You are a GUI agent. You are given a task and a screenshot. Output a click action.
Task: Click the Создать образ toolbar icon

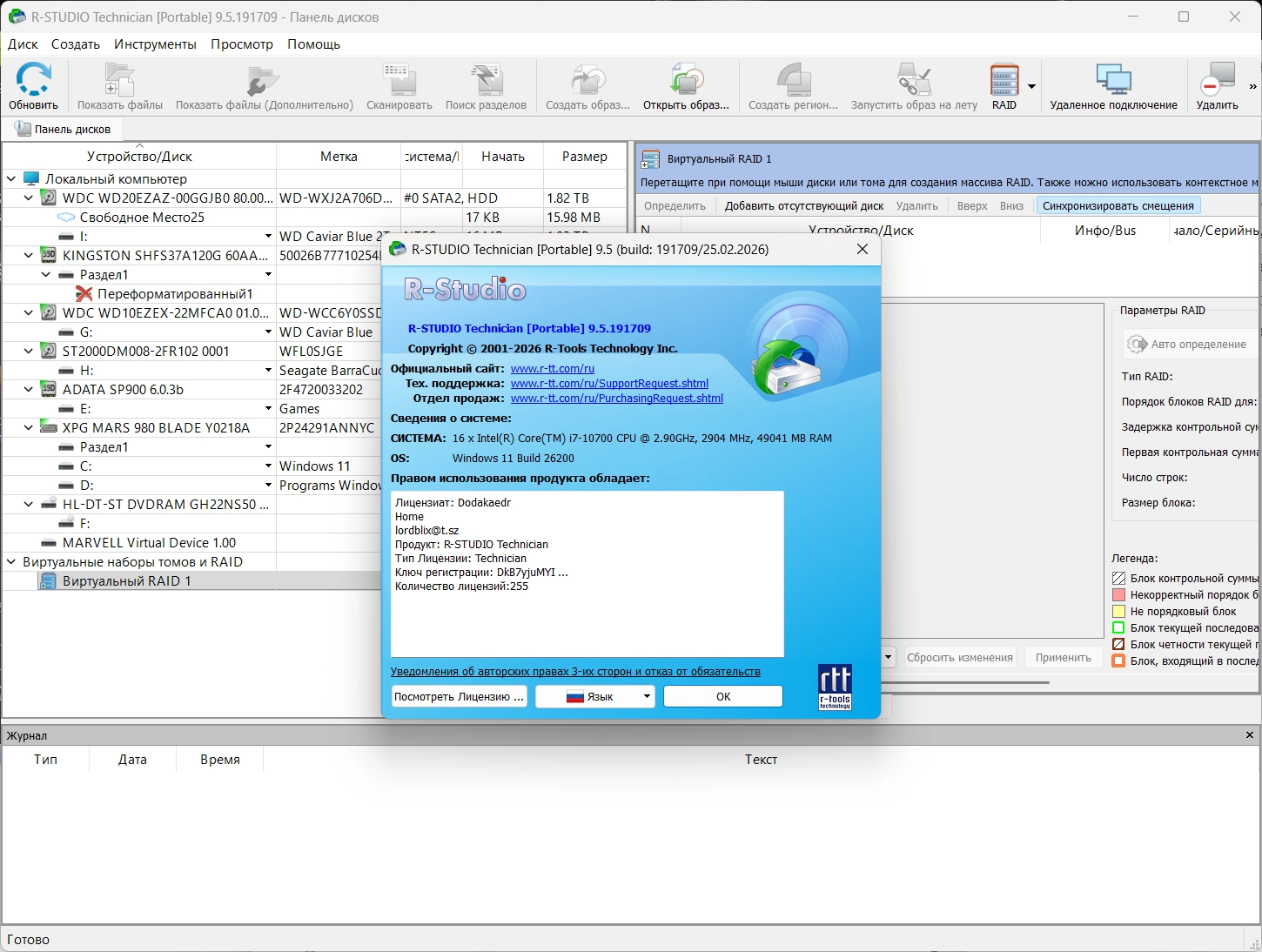coord(587,79)
